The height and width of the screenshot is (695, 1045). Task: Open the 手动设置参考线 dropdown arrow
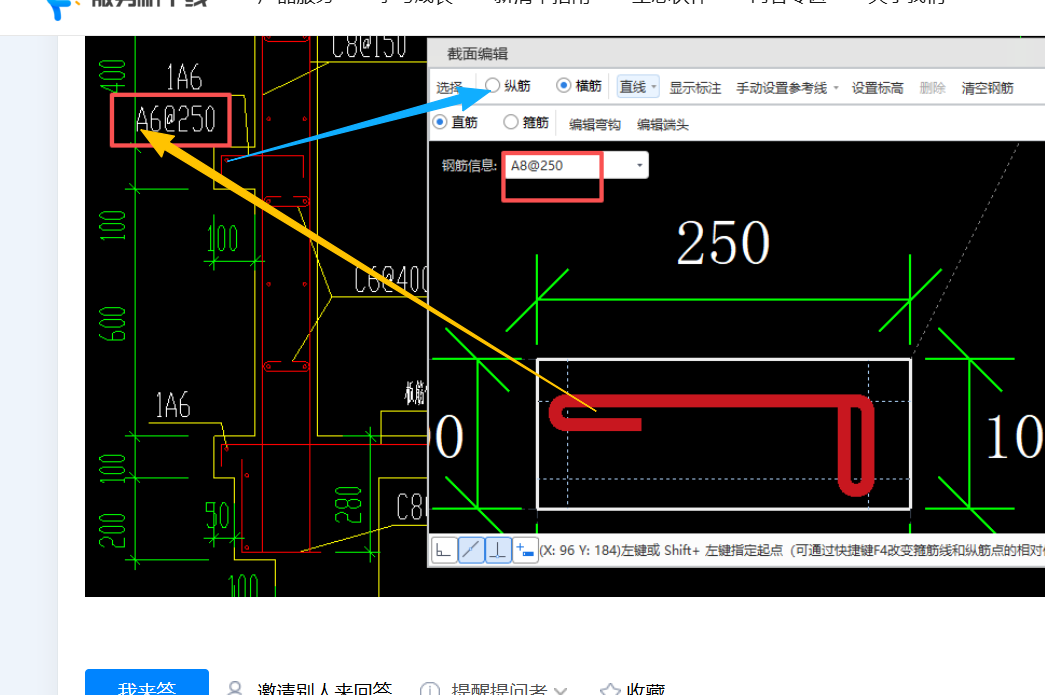836,87
